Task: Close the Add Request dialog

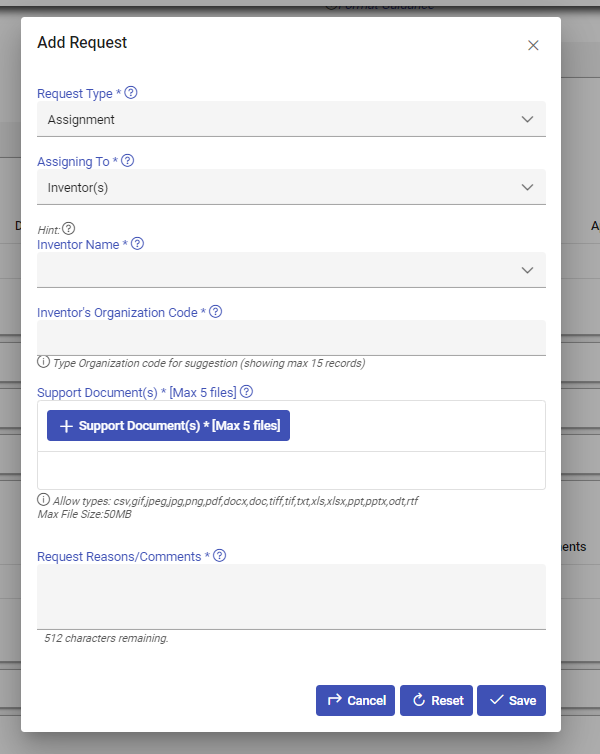Action: [533, 45]
